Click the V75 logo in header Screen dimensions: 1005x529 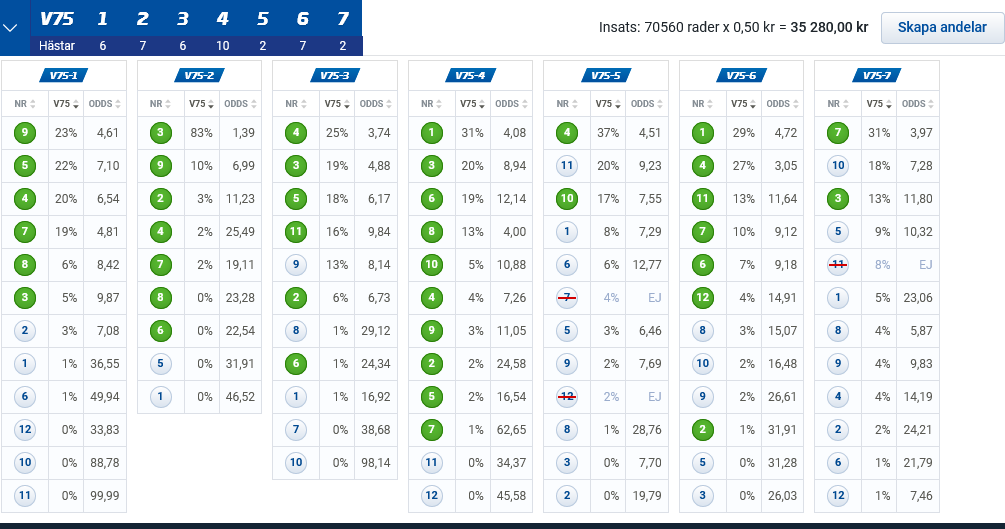click(57, 19)
